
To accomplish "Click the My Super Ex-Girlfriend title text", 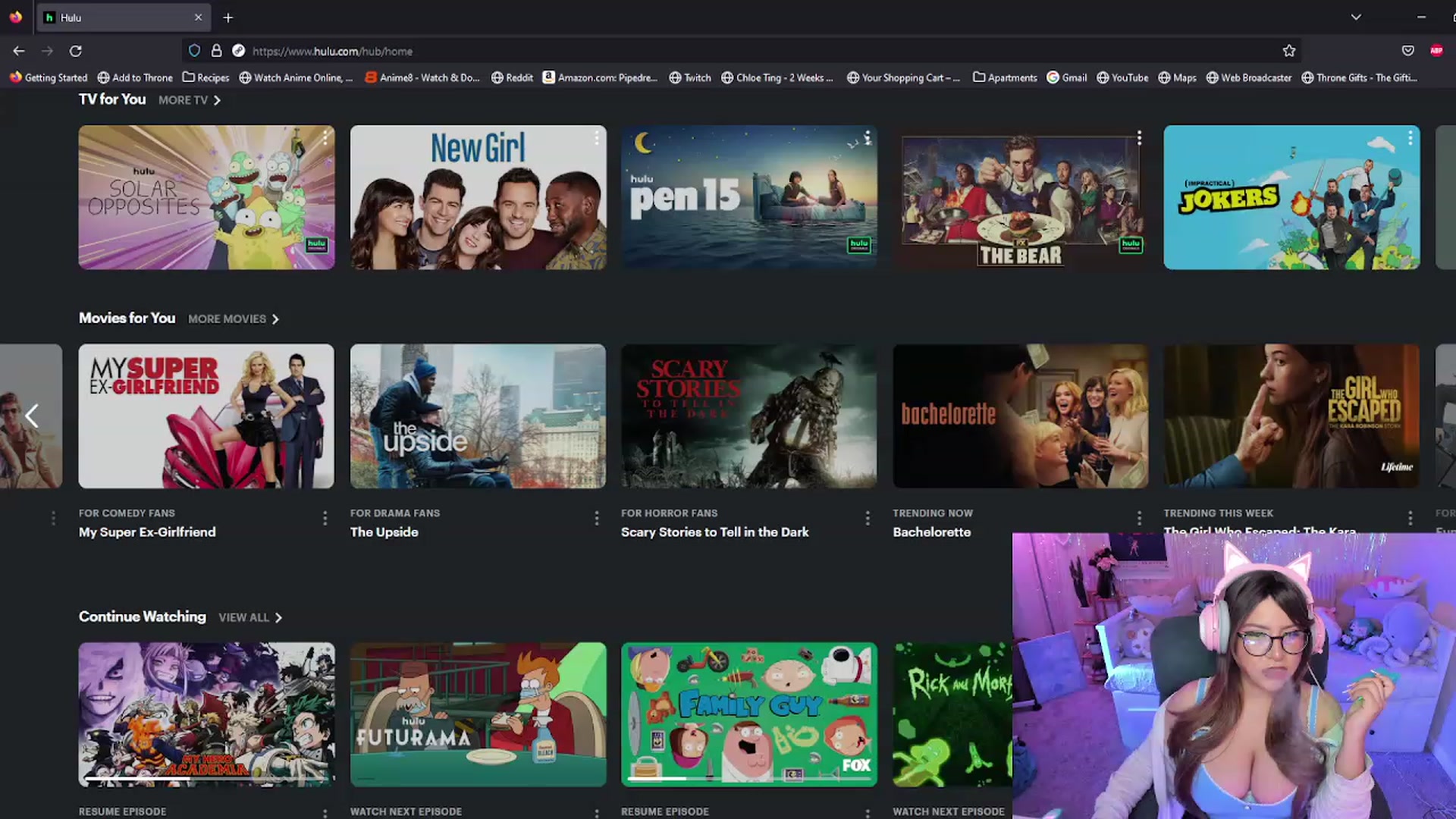I will click(147, 532).
